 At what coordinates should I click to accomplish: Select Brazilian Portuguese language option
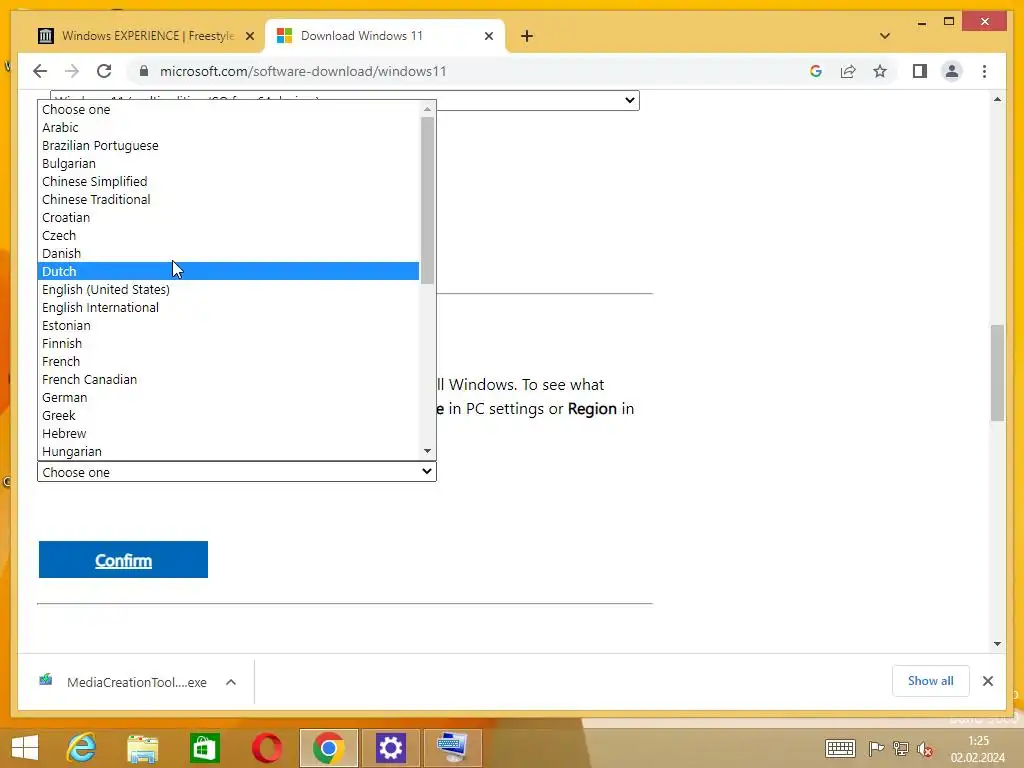coord(228,145)
